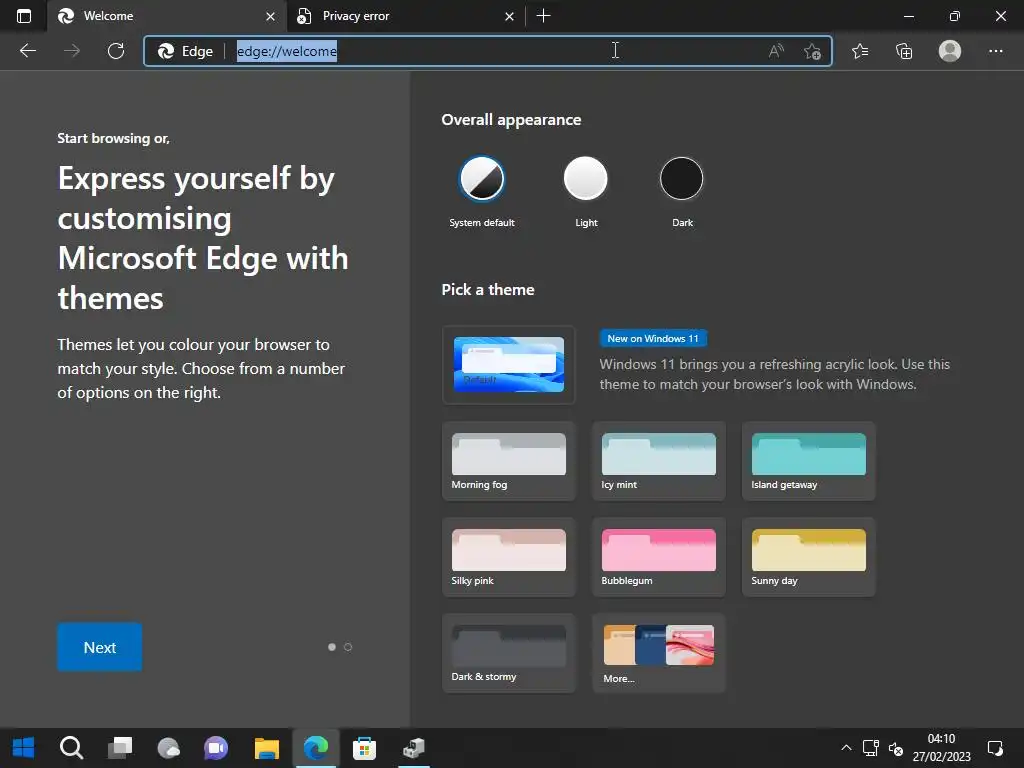Close the Privacy error tab
Image resolution: width=1024 pixels, height=768 pixels.
coord(509,16)
